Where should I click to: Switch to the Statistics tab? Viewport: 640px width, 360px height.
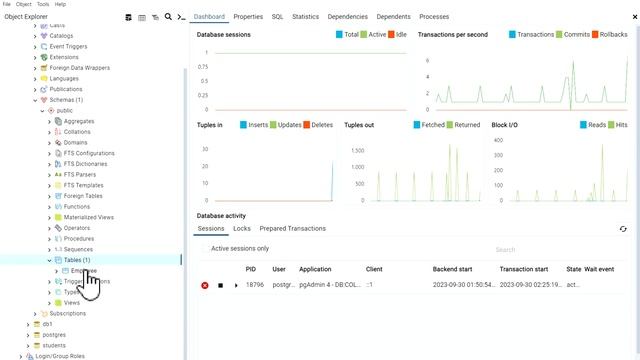tap(305, 17)
